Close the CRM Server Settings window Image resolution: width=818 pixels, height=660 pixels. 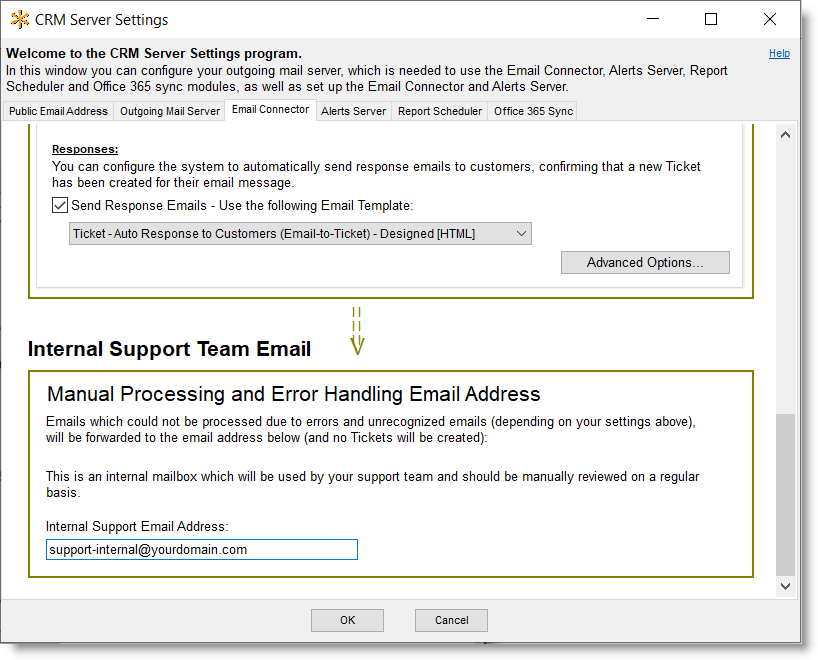coord(770,19)
